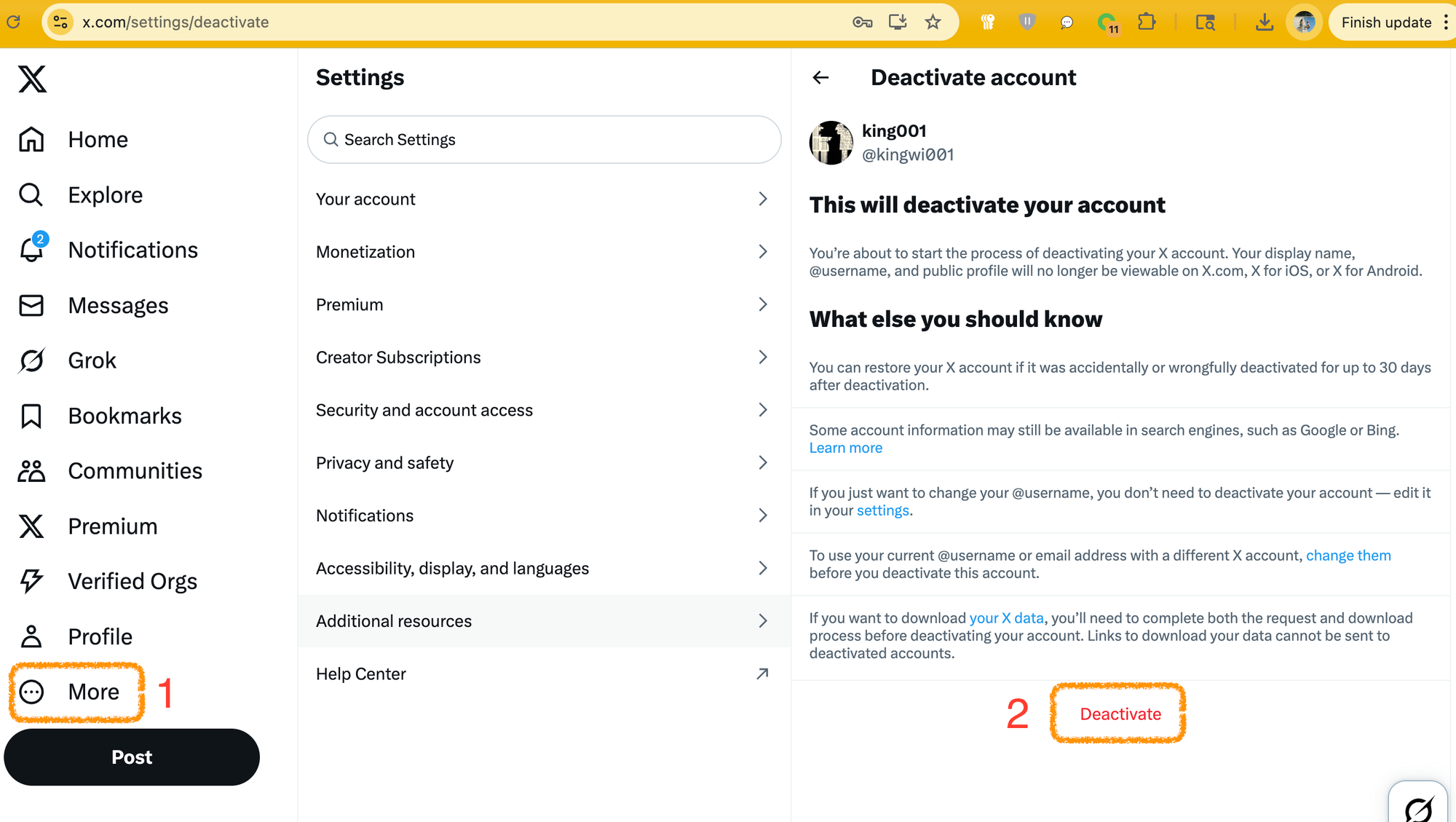Click the site info icon in address bar
Image resolution: width=1456 pixels, height=822 pixels.
(60, 22)
